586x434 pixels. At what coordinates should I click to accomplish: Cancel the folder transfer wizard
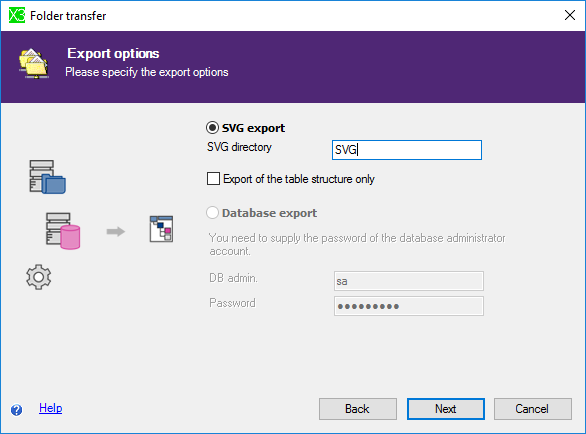(x=533, y=409)
